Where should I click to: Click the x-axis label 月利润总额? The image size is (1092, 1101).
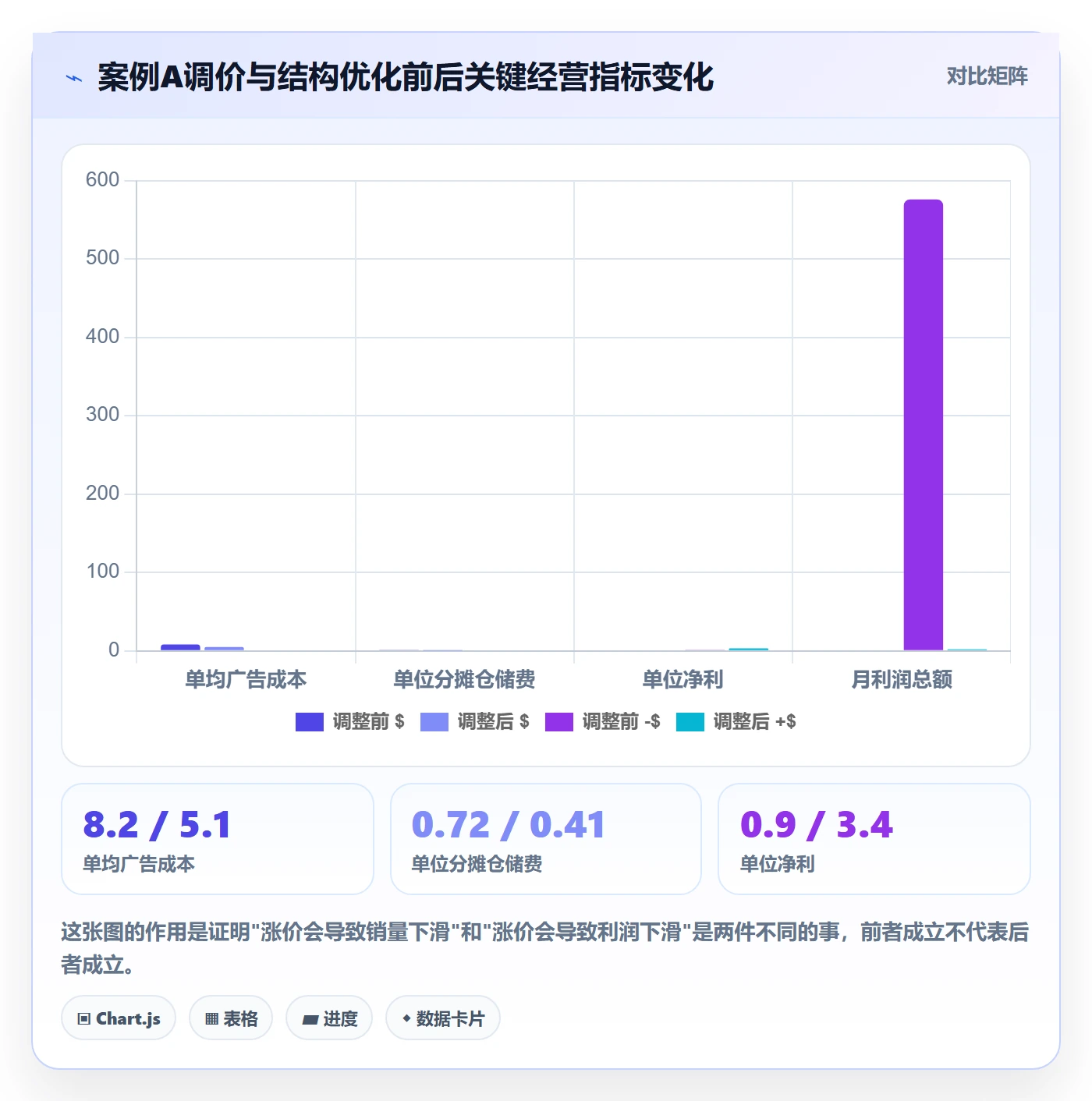[x=902, y=680]
